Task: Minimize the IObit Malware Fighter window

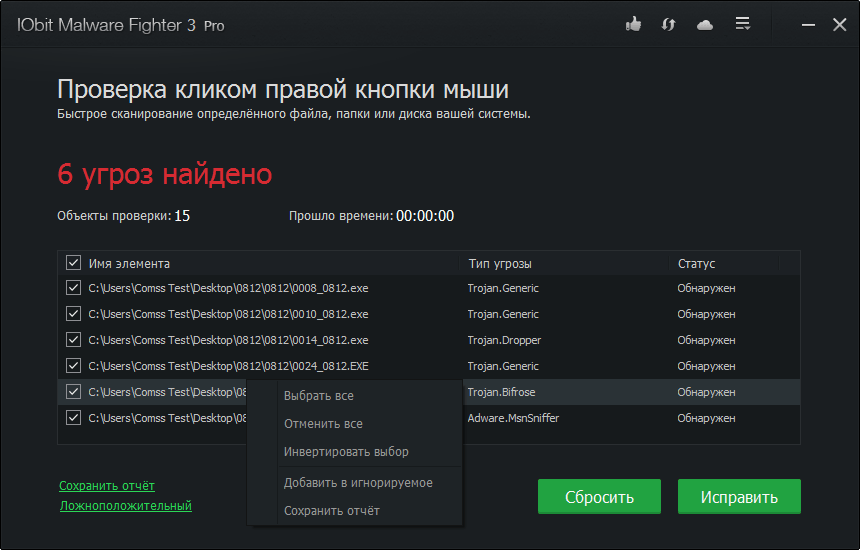Action: [x=808, y=25]
